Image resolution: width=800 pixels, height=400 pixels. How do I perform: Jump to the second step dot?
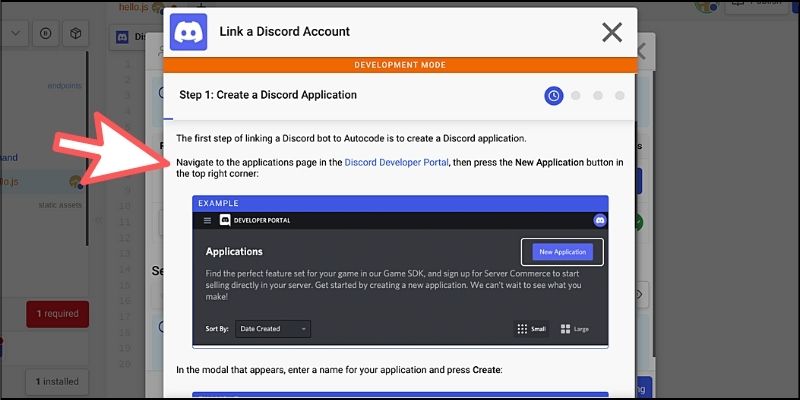tap(576, 95)
